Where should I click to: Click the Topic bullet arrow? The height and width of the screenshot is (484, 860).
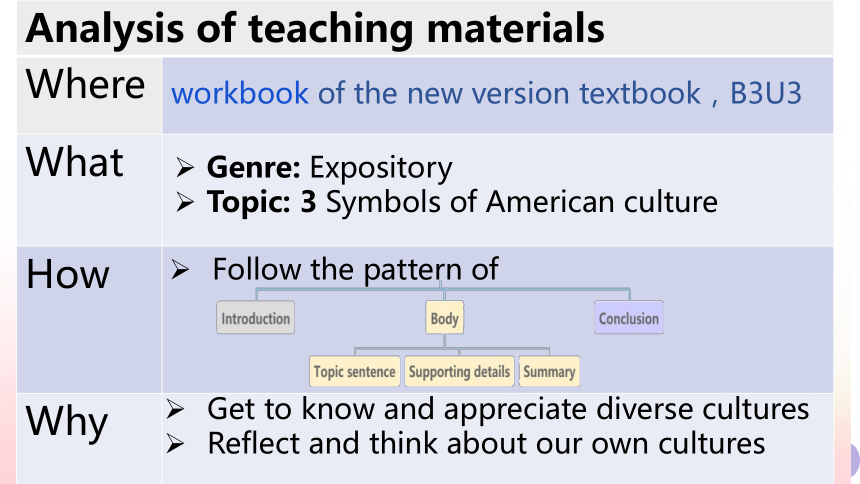pyautogui.click(x=185, y=202)
